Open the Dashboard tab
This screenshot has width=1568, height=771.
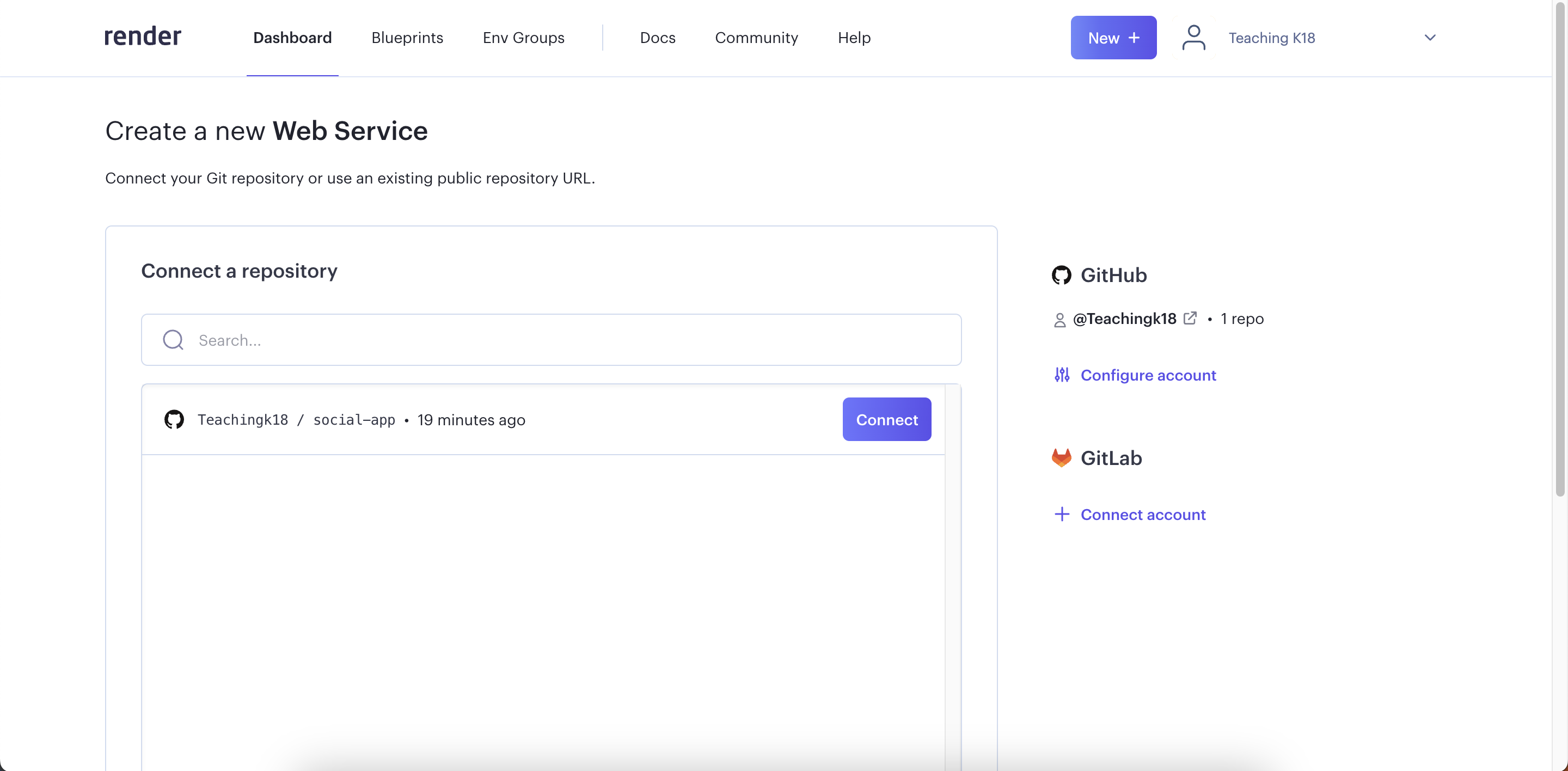click(292, 38)
